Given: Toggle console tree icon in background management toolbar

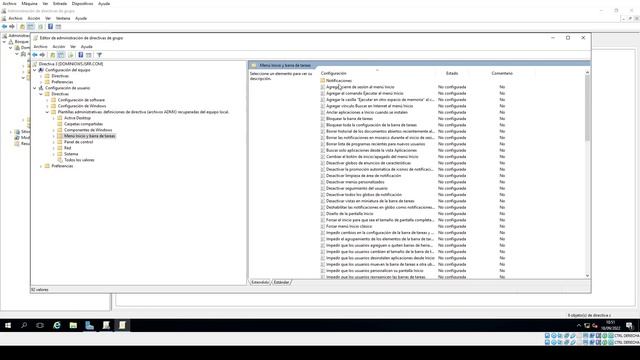Looking at the screenshot, I should coord(31,27).
